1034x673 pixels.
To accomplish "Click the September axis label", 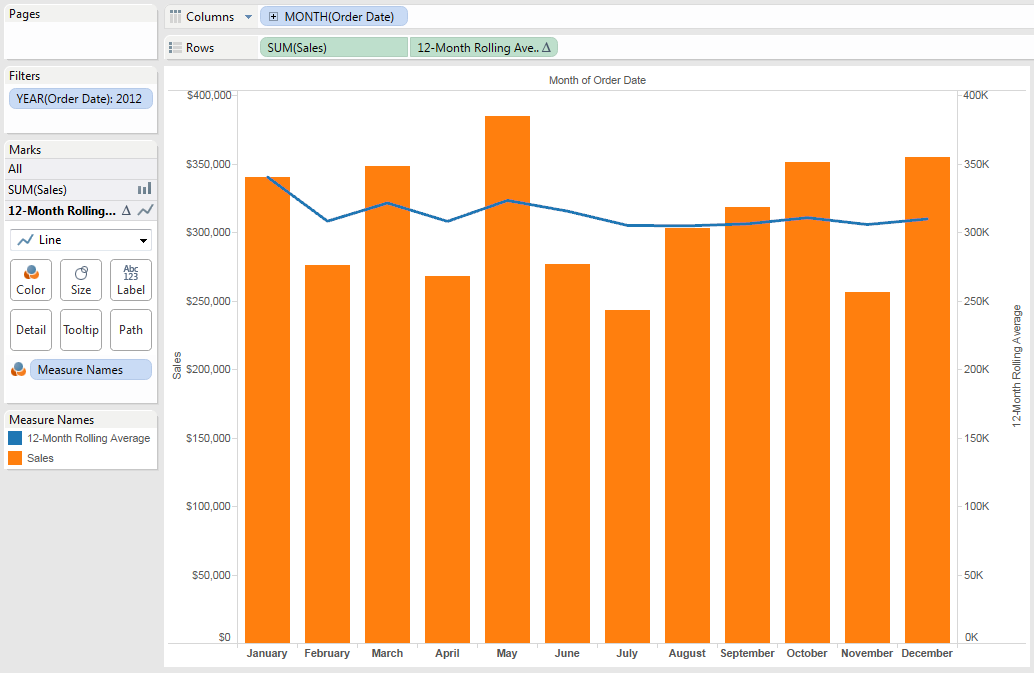I will (x=747, y=653).
